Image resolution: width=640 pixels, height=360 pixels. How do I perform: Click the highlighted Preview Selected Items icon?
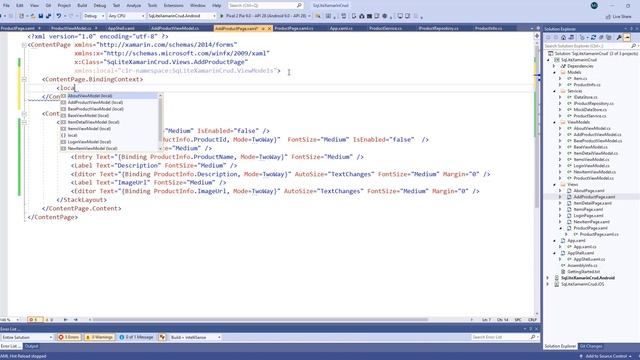[627, 38]
